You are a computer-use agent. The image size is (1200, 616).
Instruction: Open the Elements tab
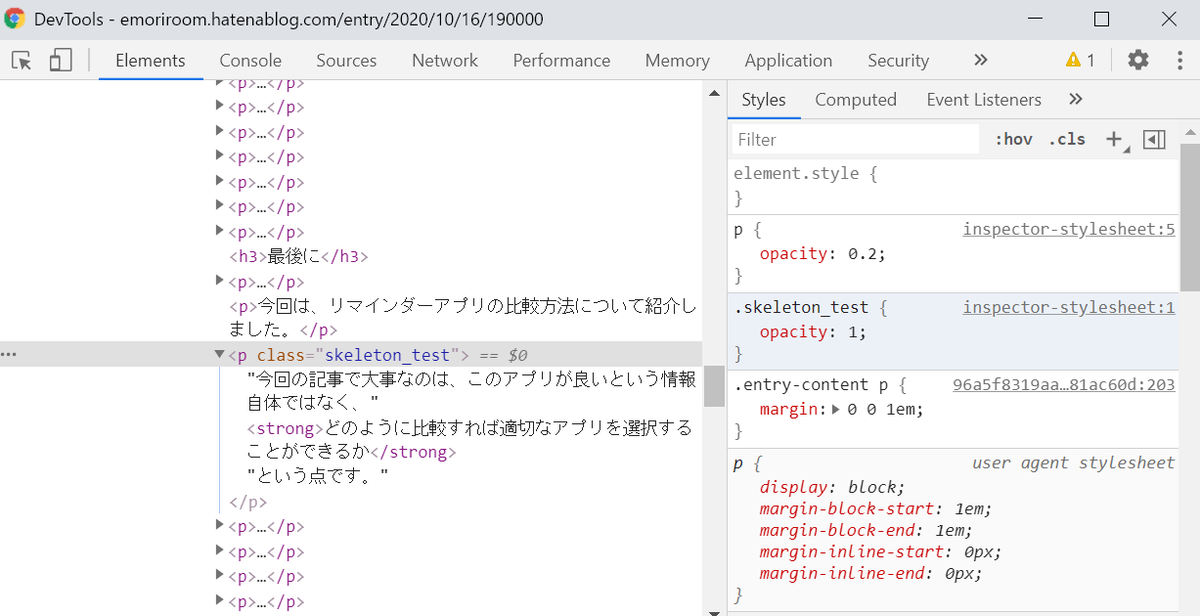[x=150, y=60]
